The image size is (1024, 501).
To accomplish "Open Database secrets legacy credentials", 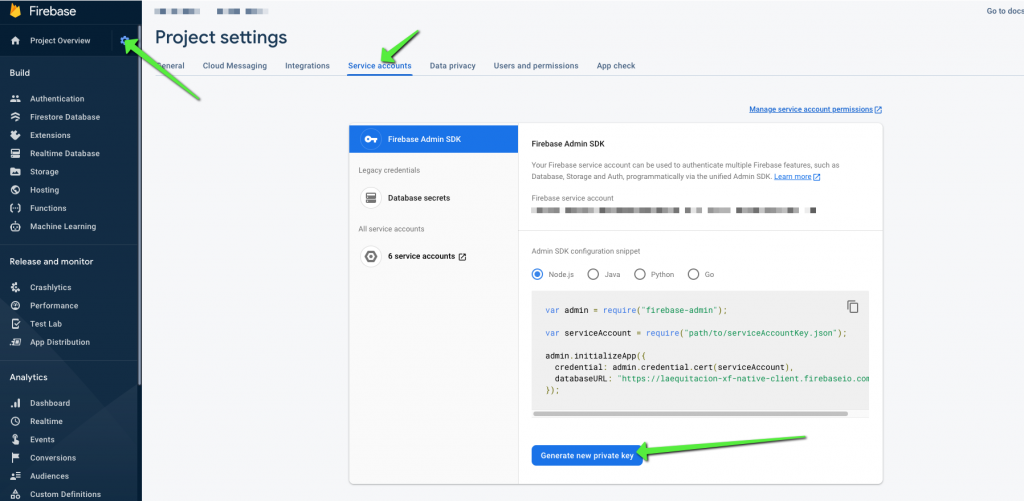I will 419,198.
